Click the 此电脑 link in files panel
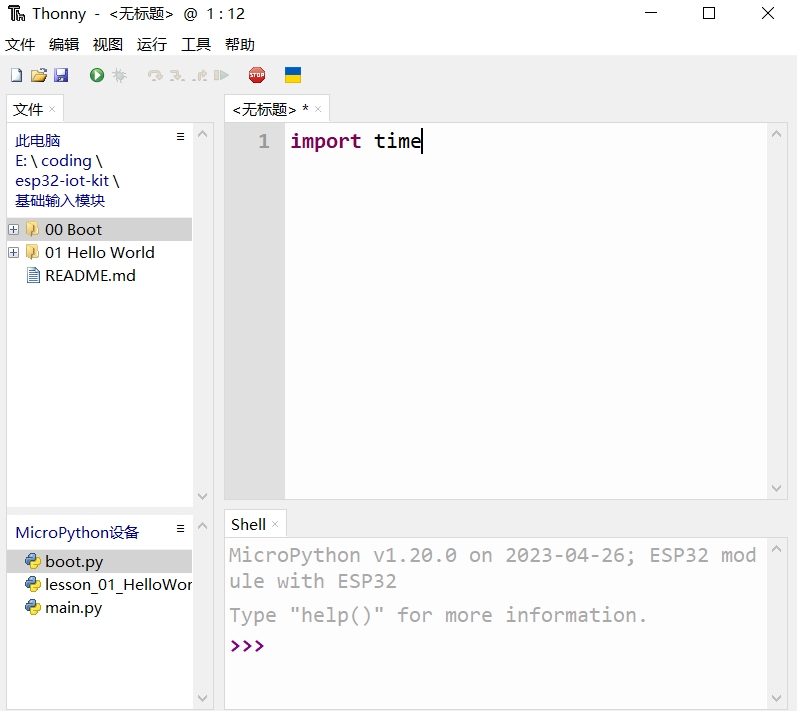Image resolution: width=797 pixels, height=711 pixels. pyautogui.click(x=38, y=141)
